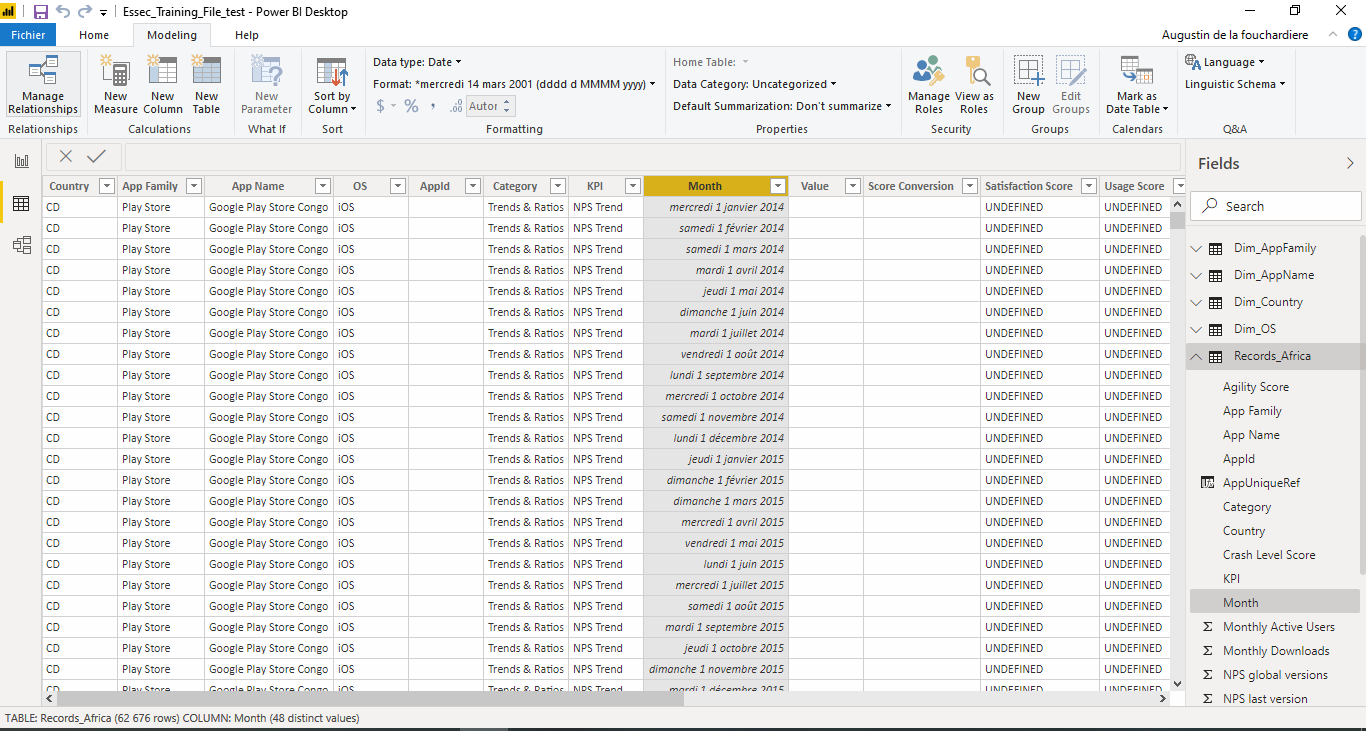This screenshot has height=731, width=1366.
Task: Commit formula with the checkmark icon
Action: [x=96, y=156]
